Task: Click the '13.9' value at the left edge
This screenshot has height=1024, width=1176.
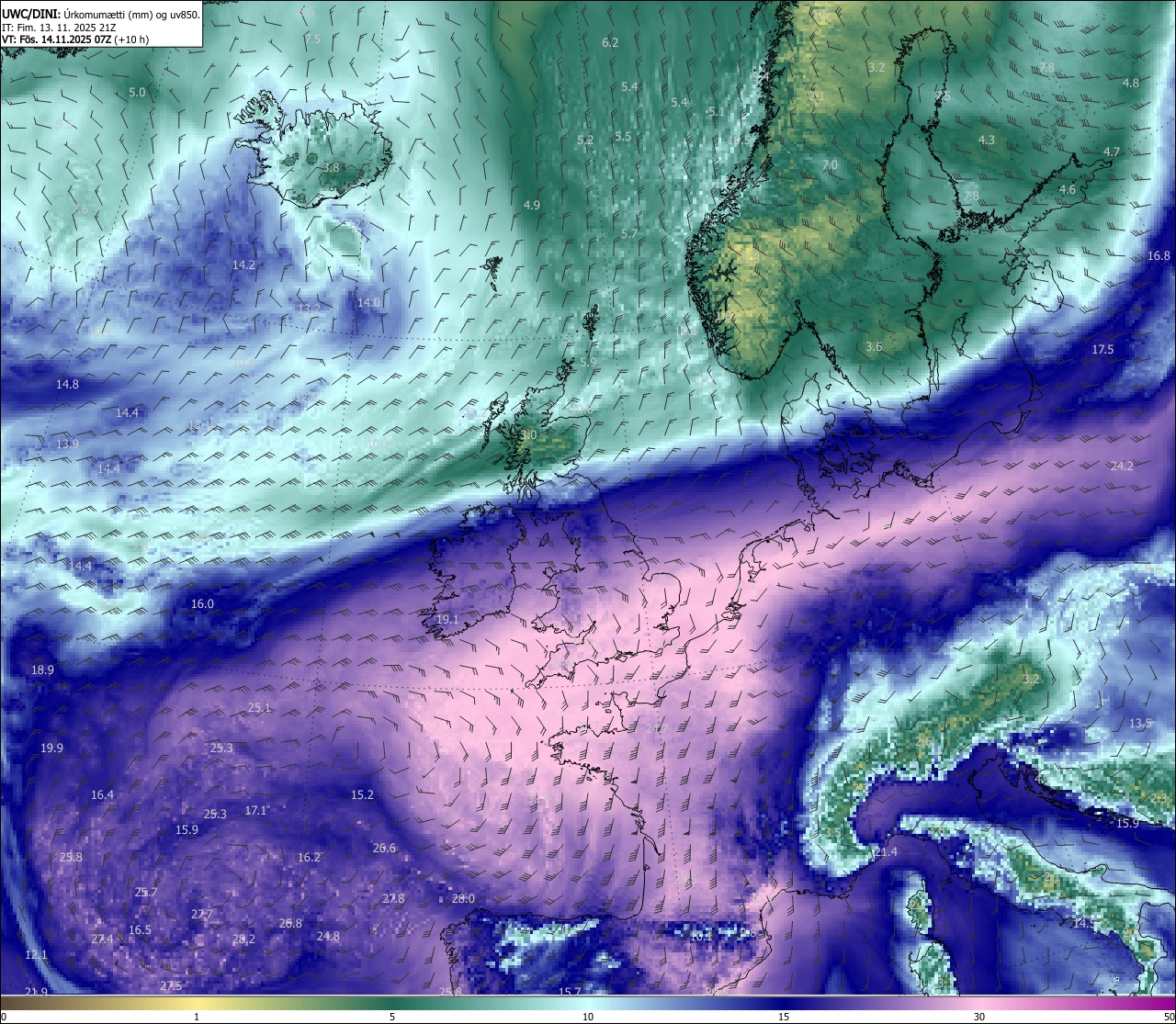Action: click(67, 444)
